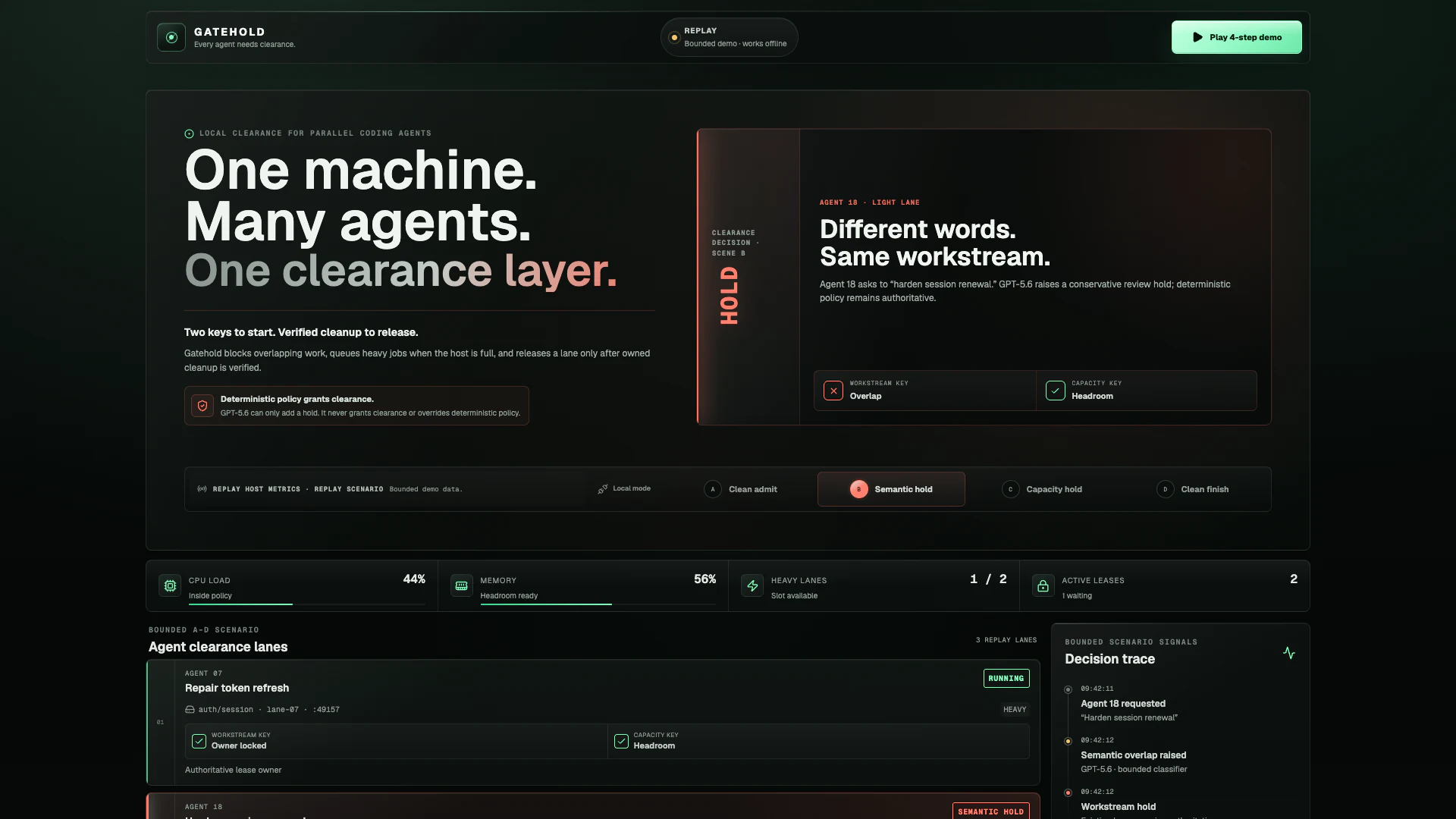Click the "1 waiting" active leases text
The image size is (1456, 819).
[x=1077, y=596]
